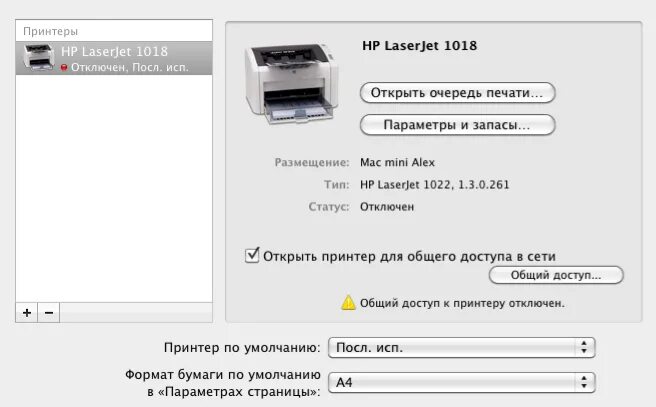Click the Размещение label
Viewport: 656px width, 407px height.
[x=312, y=162]
